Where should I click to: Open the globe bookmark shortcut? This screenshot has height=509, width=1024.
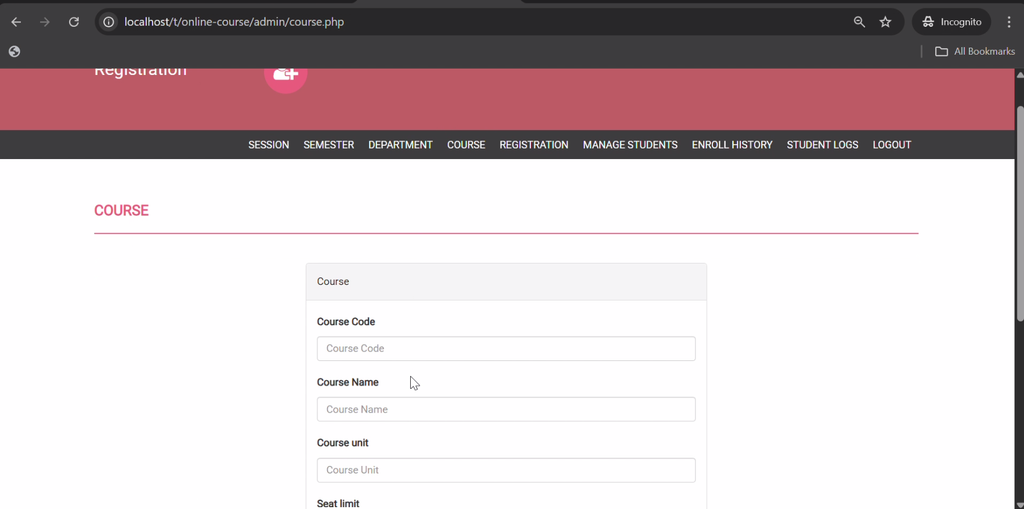pos(14,52)
